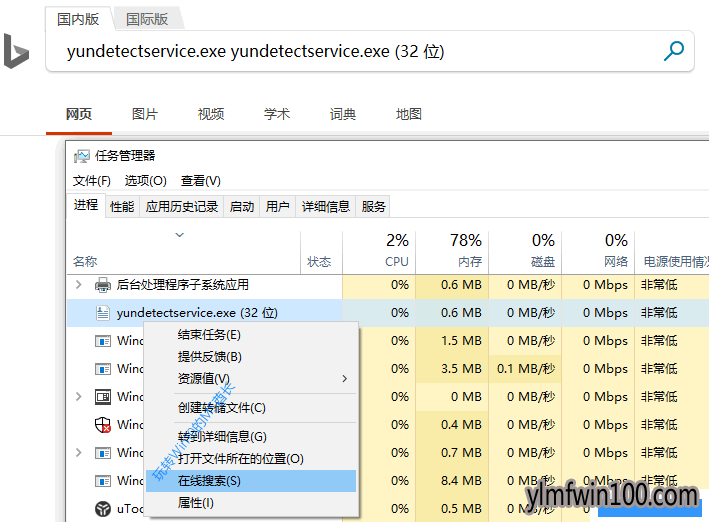The width and height of the screenshot is (709, 522).
Task: Click the printer icon of 后台处理程序子系统应用
Action: pos(103,285)
